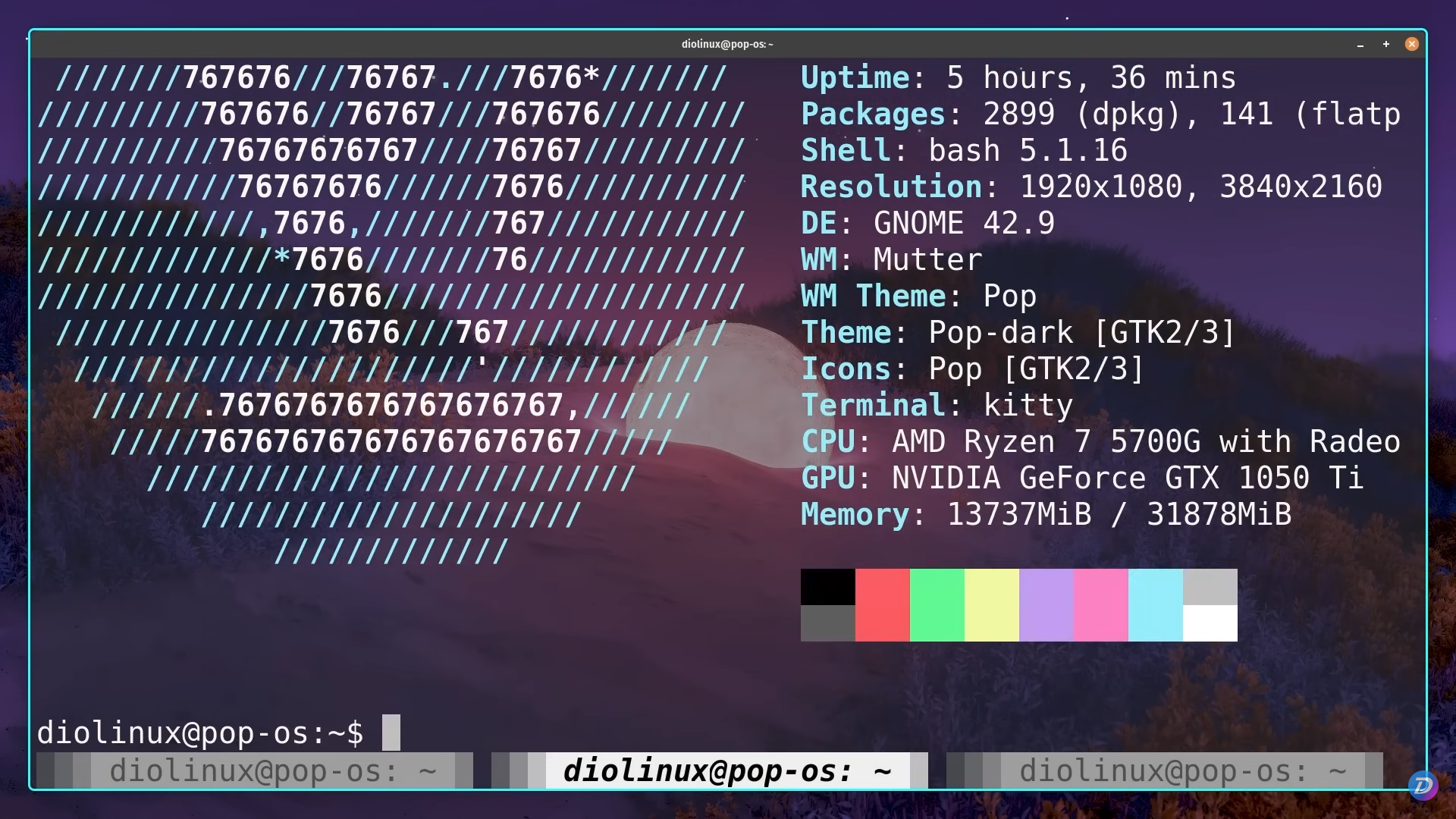
Task: Click the black color block
Action: point(827,586)
